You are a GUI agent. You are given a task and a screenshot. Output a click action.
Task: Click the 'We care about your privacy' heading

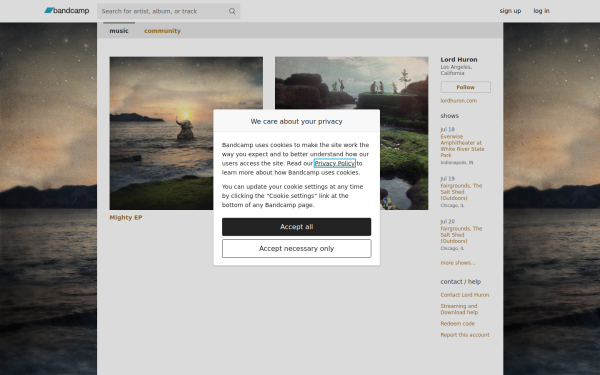point(297,121)
